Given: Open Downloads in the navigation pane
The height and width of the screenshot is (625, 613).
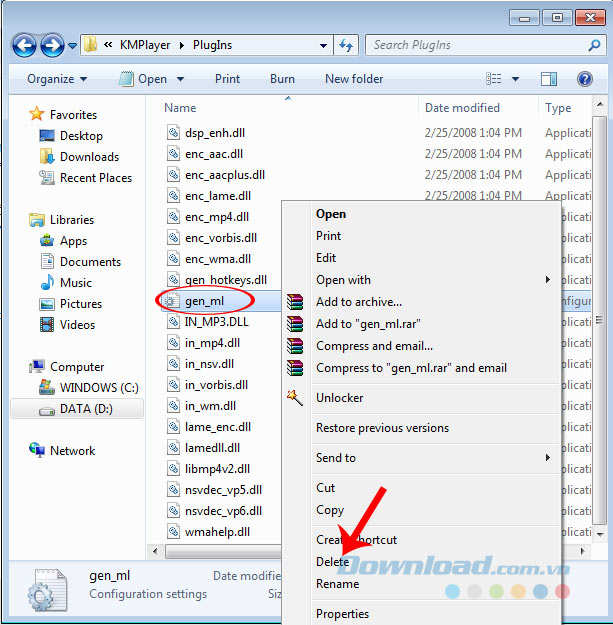Looking at the screenshot, I should point(79,157).
